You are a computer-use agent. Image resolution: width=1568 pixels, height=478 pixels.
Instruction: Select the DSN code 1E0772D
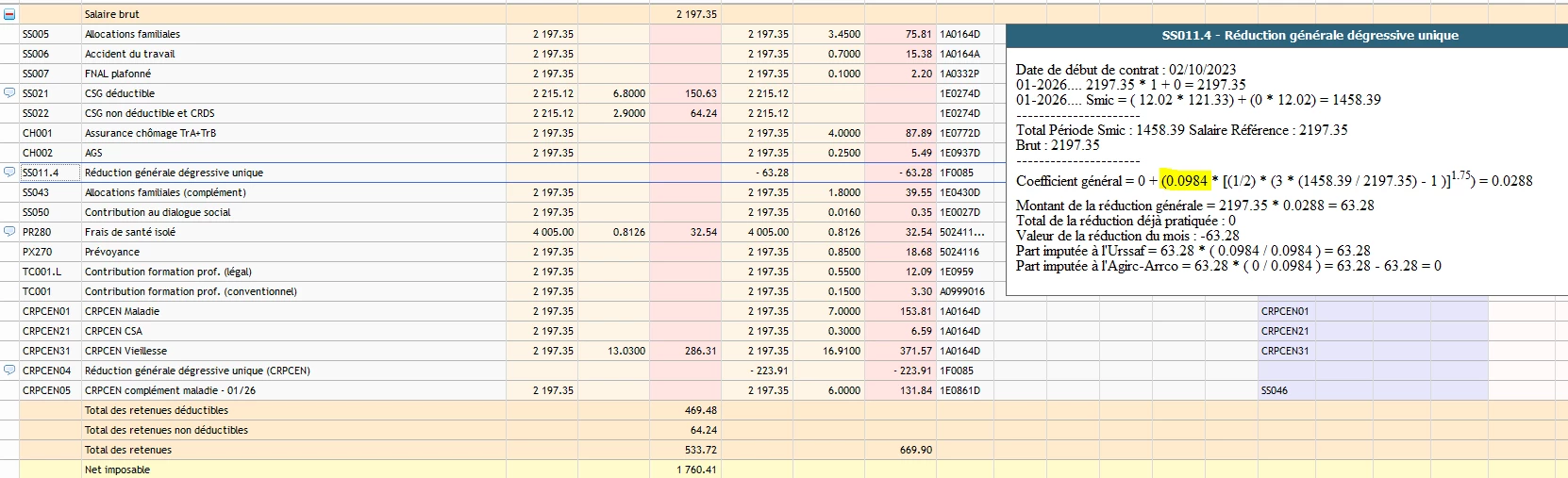(x=959, y=133)
